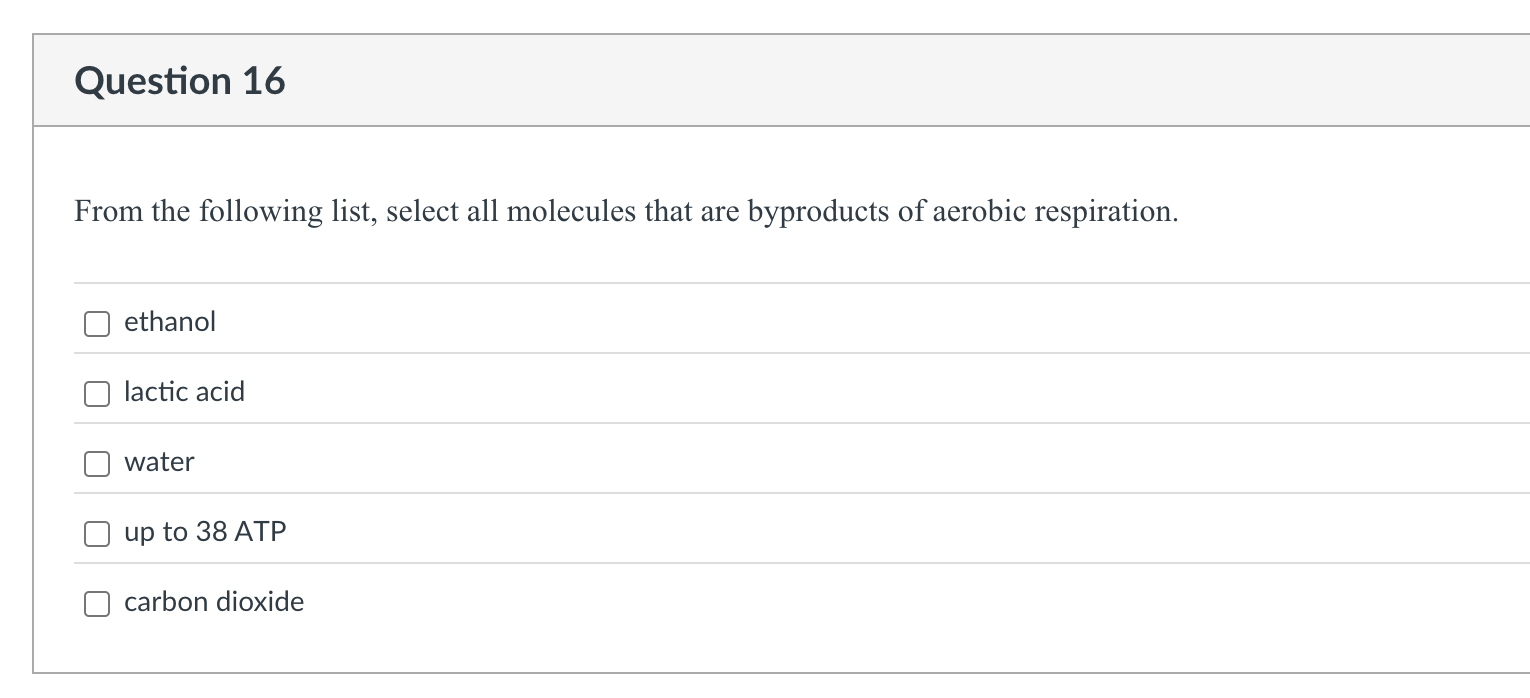Check the up to 38 ATP checkbox
Image resolution: width=1530 pixels, height=698 pixels.
point(96,534)
